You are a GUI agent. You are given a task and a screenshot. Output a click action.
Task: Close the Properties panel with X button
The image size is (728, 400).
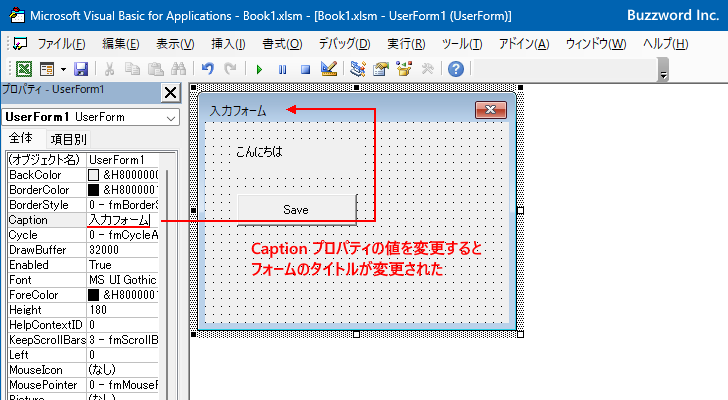[170, 92]
